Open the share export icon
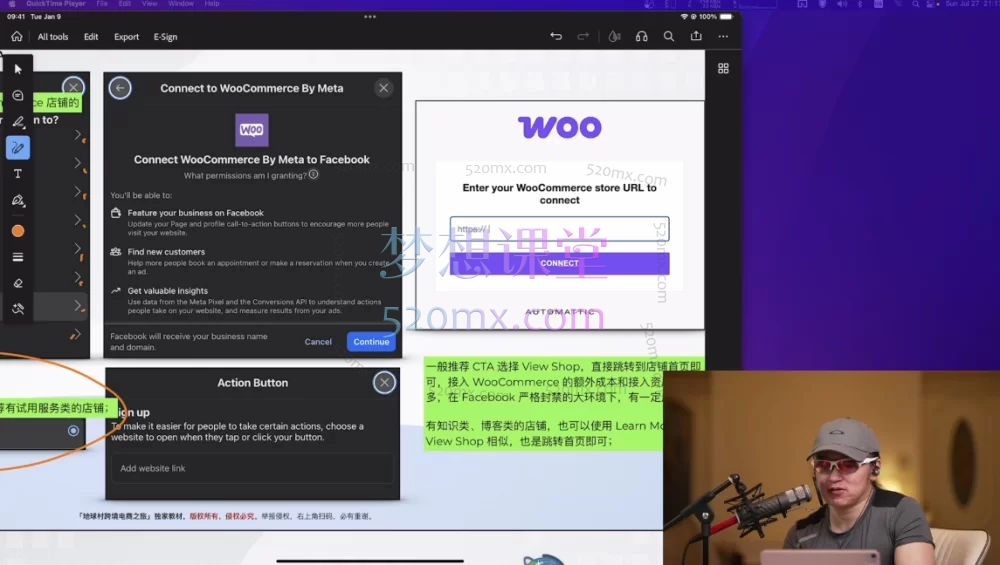Image resolution: width=1000 pixels, height=565 pixels. point(696,37)
